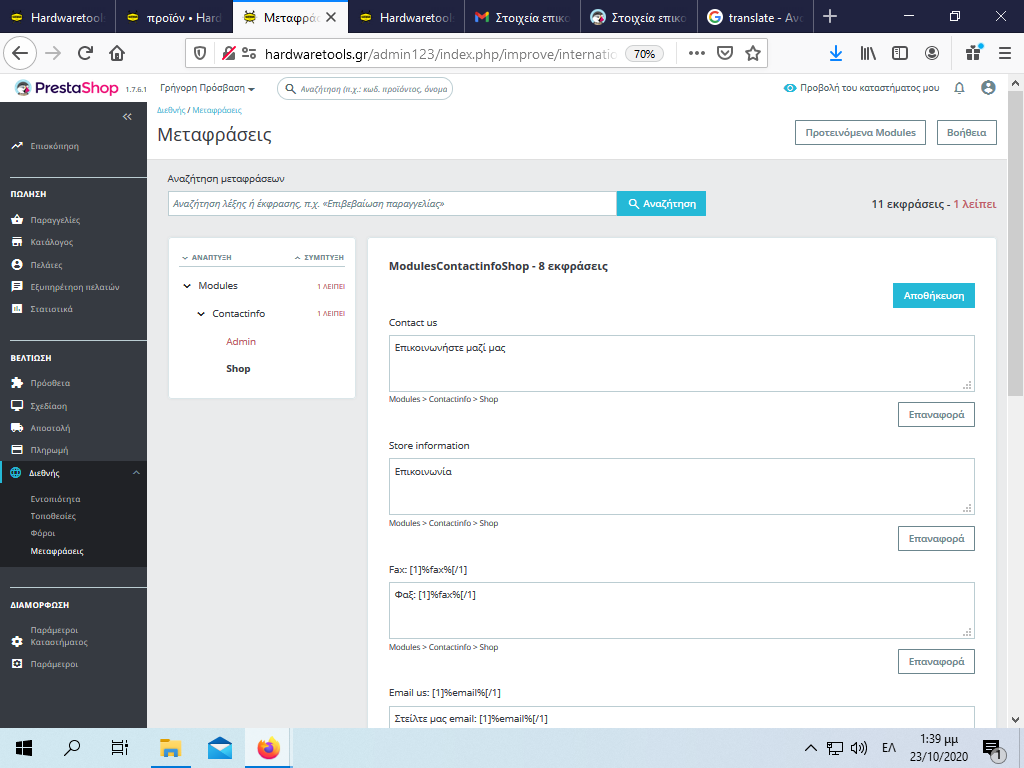Click Προβολή του καταστήματος μου link
The height and width of the screenshot is (768, 1024).
point(861,88)
